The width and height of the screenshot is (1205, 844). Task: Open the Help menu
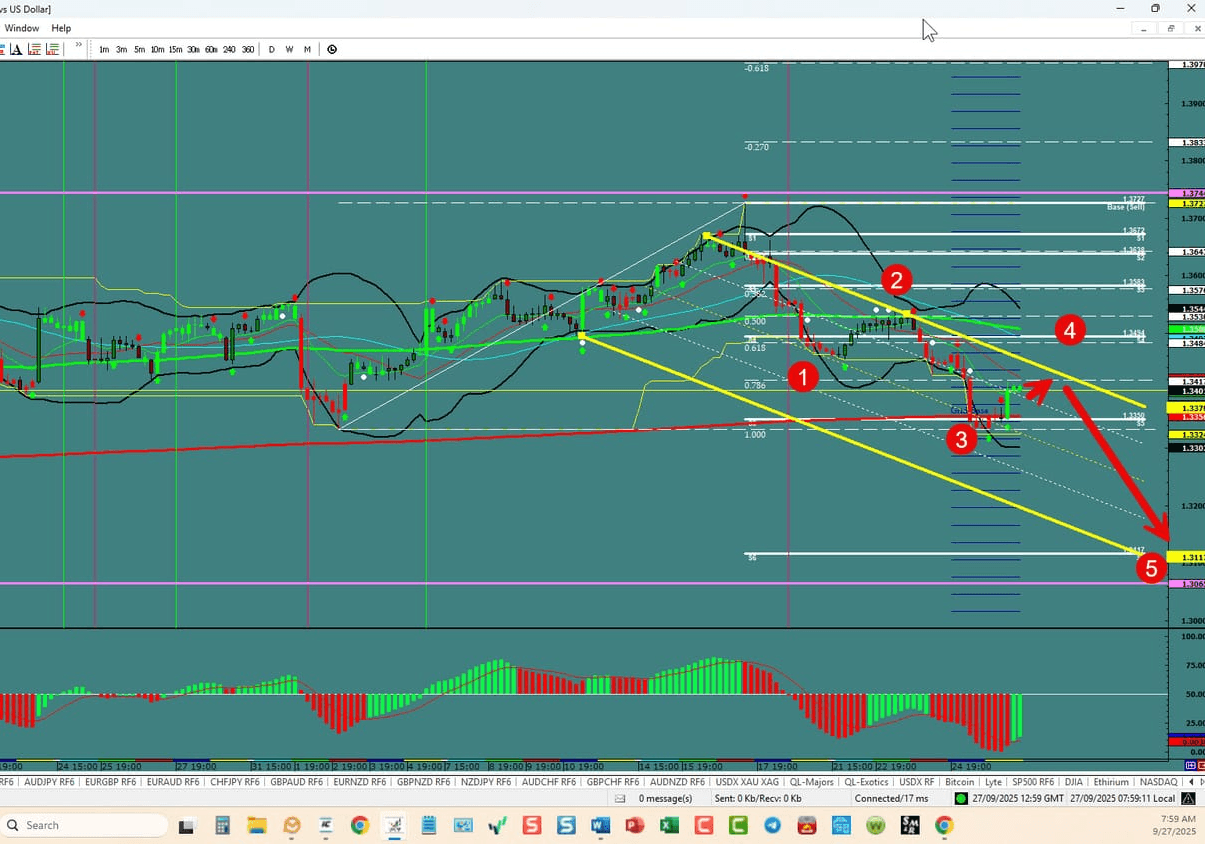61,28
